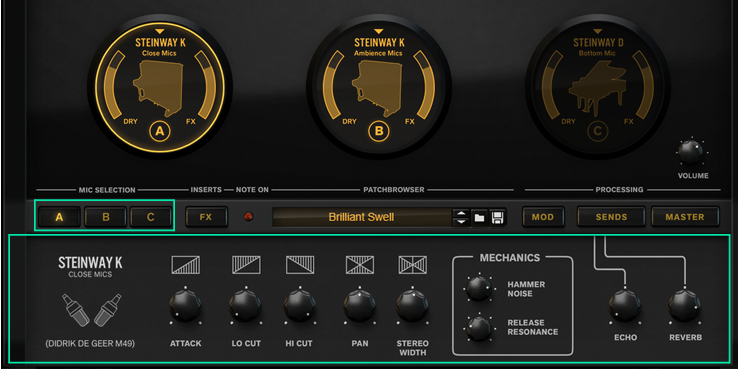The width and height of the screenshot is (739, 371).
Task: Click the PAN knob
Action: coord(360,305)
